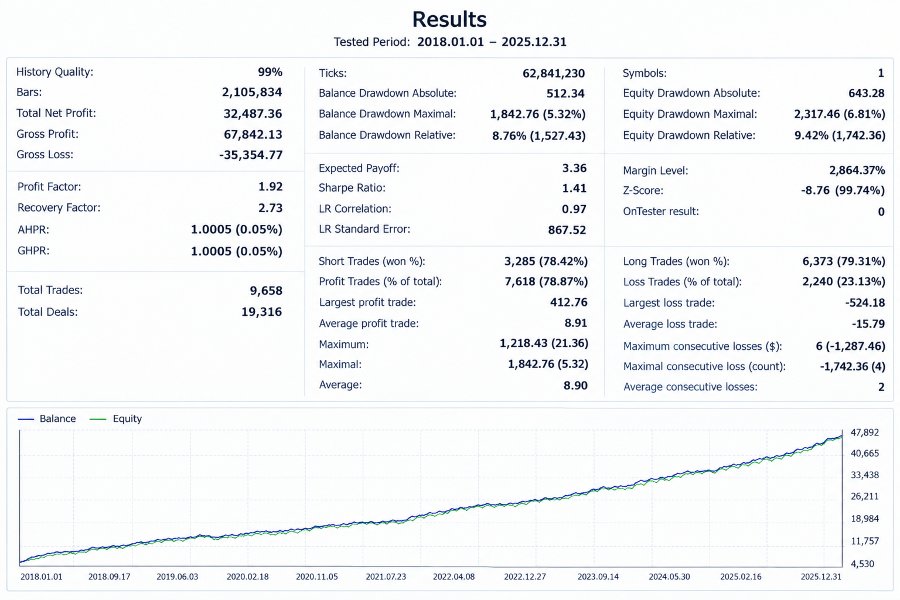Click the History Quality value 99%
This screenshot has height=600, width=900.
(270, 72)
